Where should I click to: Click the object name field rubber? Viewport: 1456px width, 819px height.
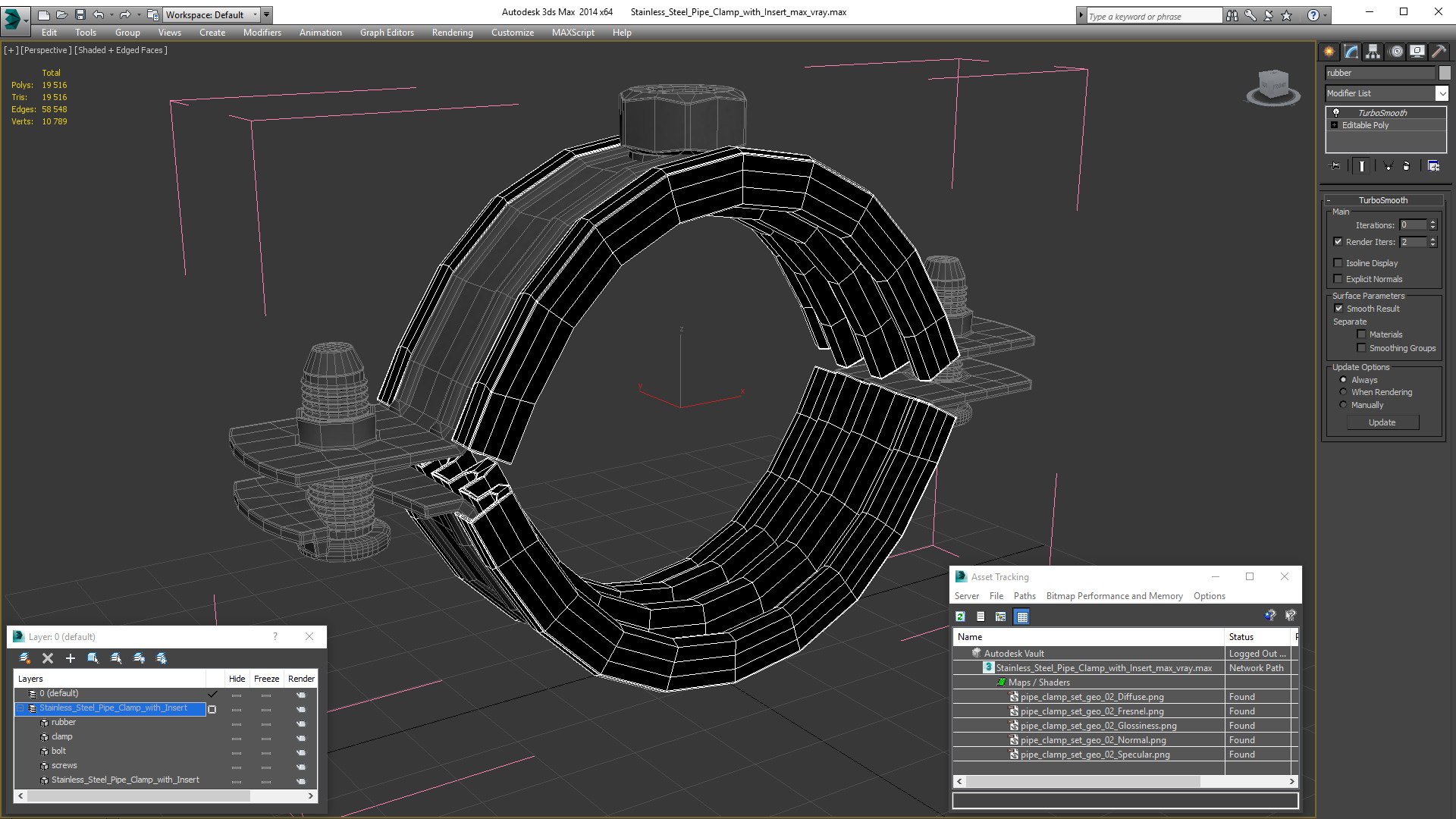[x=1379, y=73]
